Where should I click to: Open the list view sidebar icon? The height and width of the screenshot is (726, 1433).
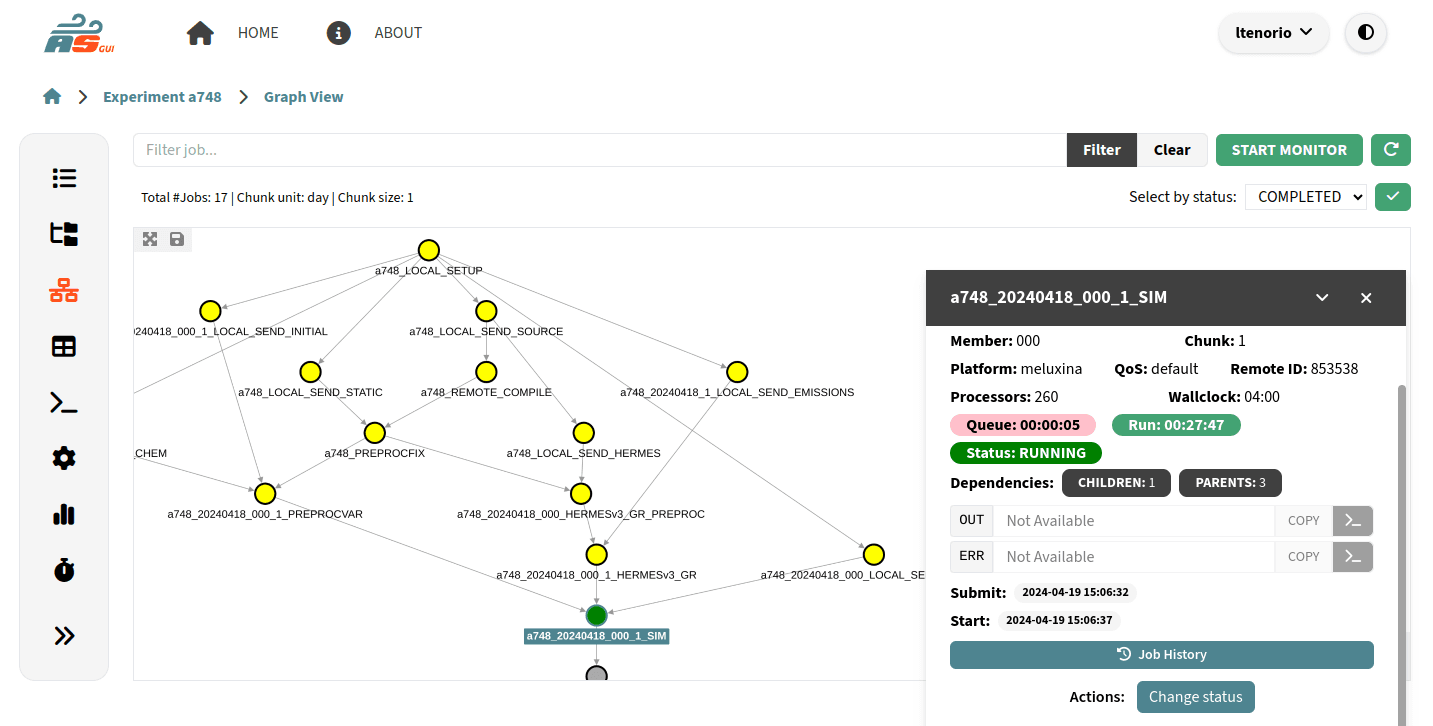(64, 179)
